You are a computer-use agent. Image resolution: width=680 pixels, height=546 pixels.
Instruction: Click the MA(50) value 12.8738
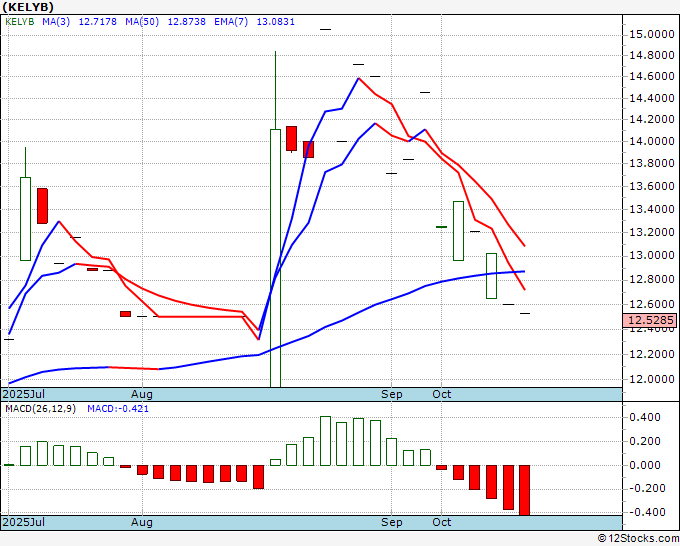click(186, 21)
